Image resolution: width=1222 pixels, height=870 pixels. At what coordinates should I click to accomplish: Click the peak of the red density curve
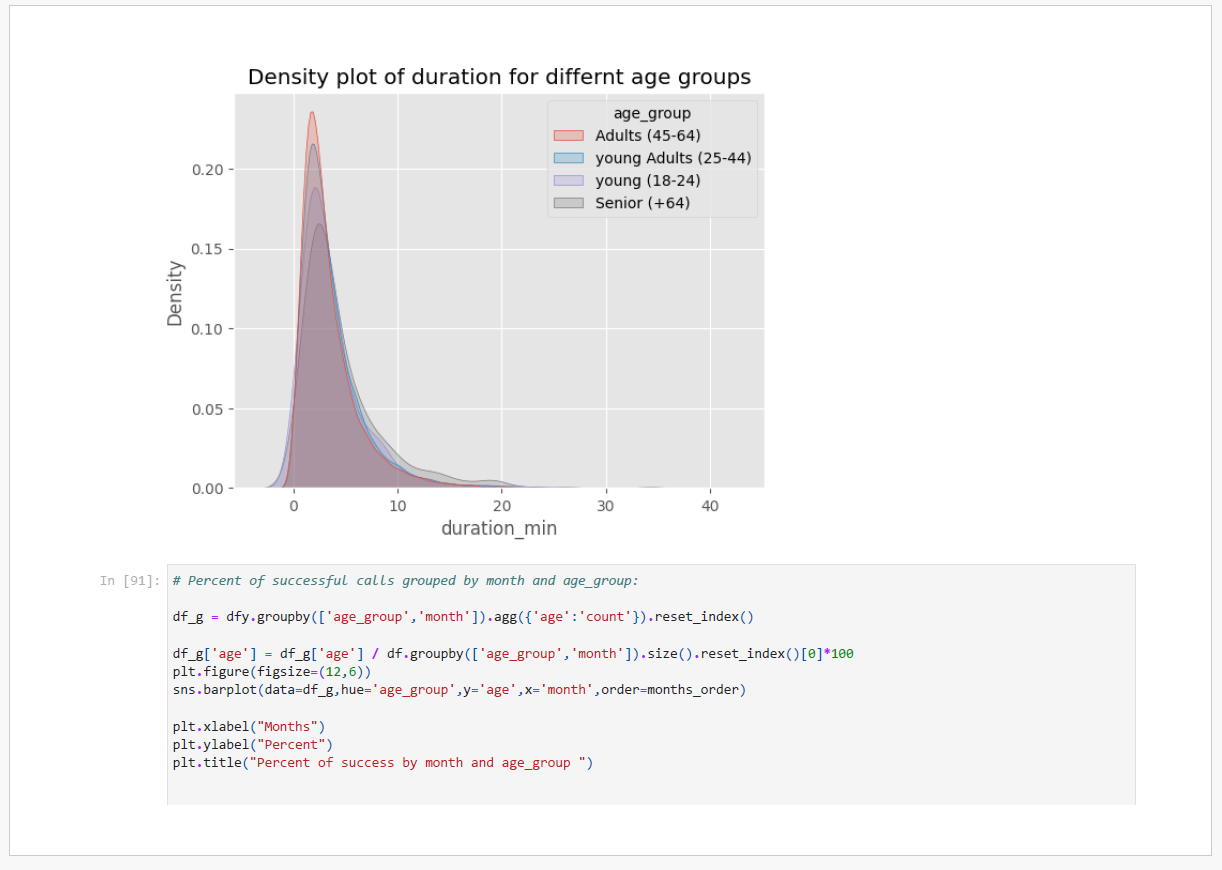click(x=312, y=113)
